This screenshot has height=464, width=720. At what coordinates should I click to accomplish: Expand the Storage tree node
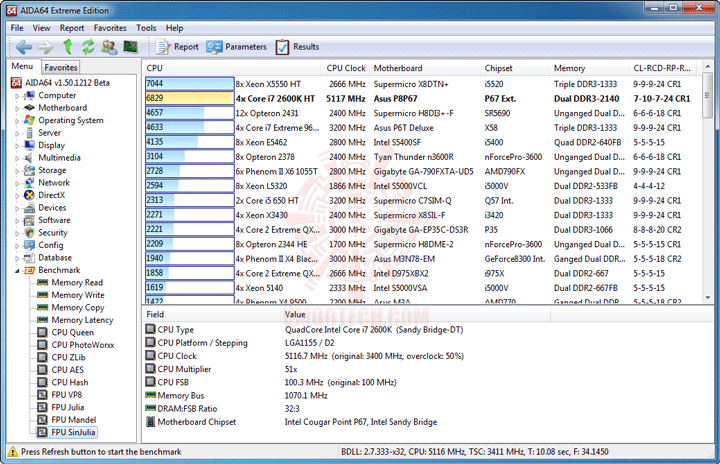pyautogui.click(x=17, y=170)
